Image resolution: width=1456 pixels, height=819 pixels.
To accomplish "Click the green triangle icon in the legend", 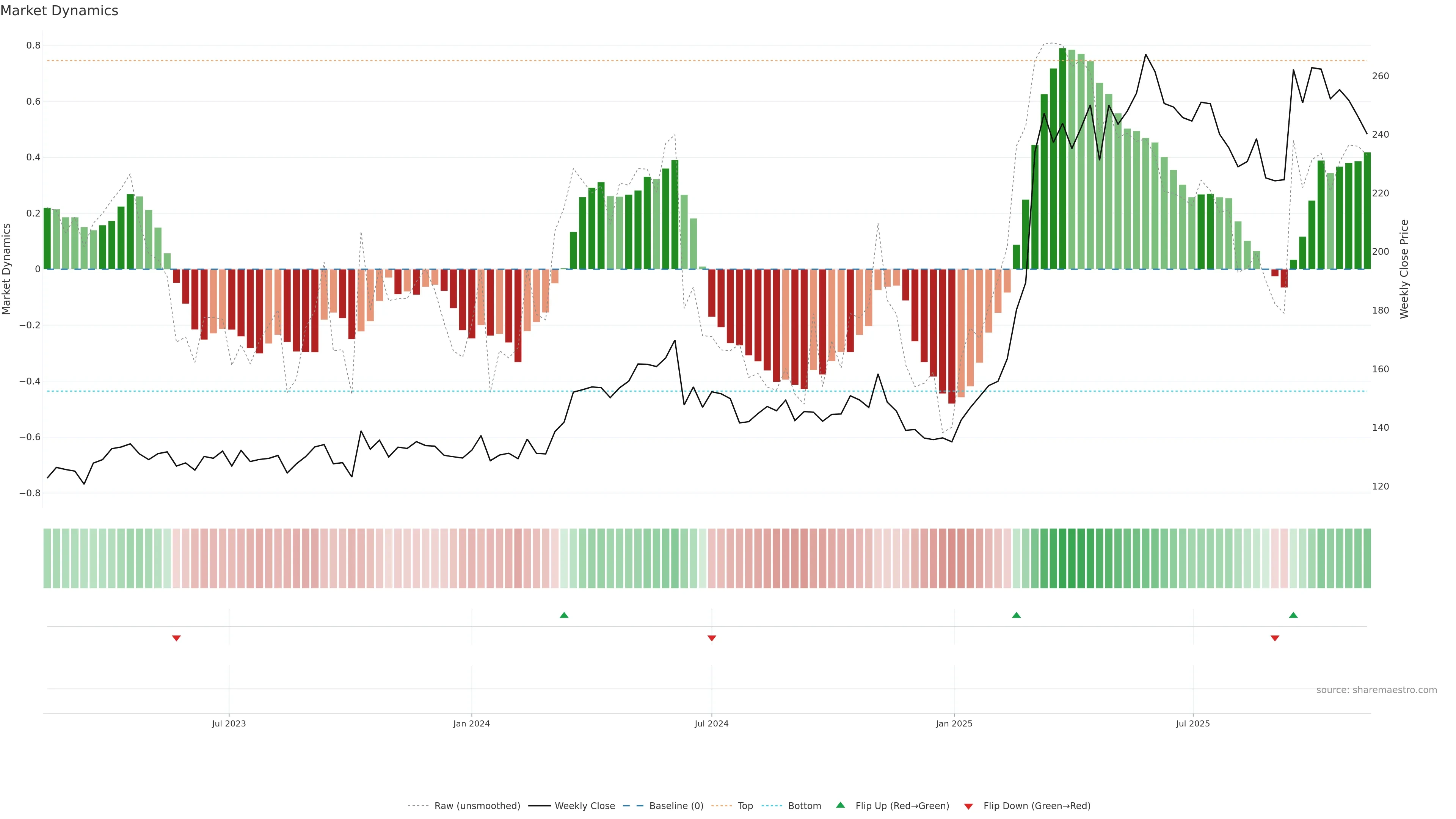I will click(x=841, y=805).
